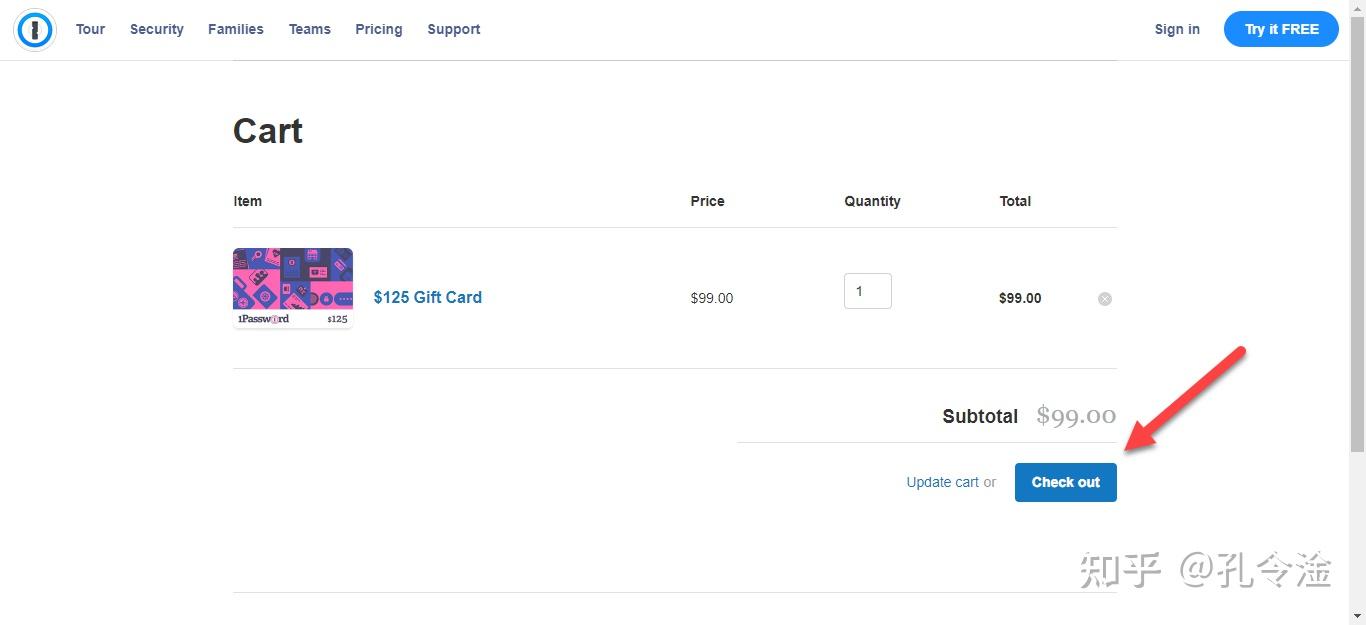
Task: Click the Update cart link
Action: pyautogui.click(x=942, y=482)
